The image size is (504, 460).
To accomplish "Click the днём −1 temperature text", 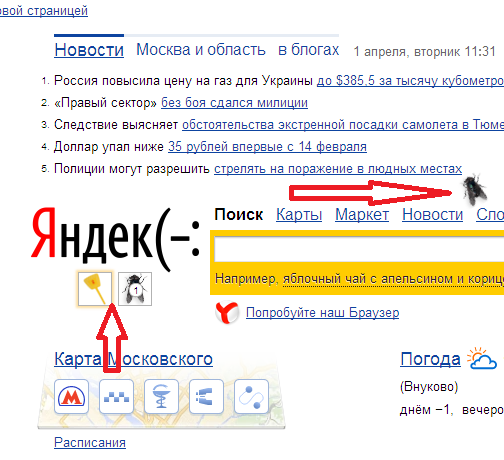I will [x=427, y=410].
